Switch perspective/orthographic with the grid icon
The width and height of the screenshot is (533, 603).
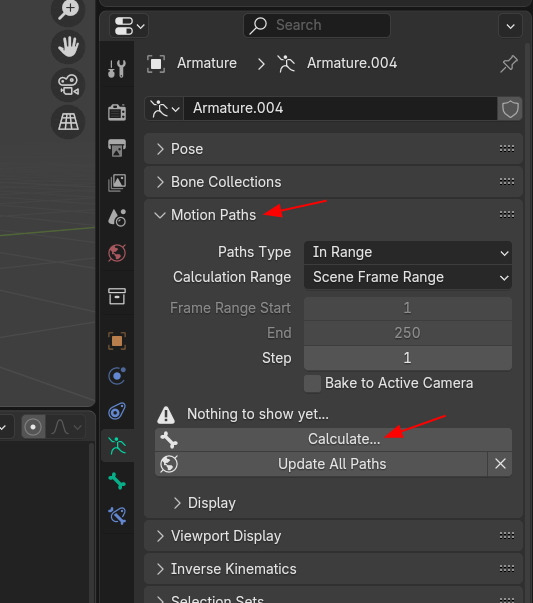coord(68,122)
